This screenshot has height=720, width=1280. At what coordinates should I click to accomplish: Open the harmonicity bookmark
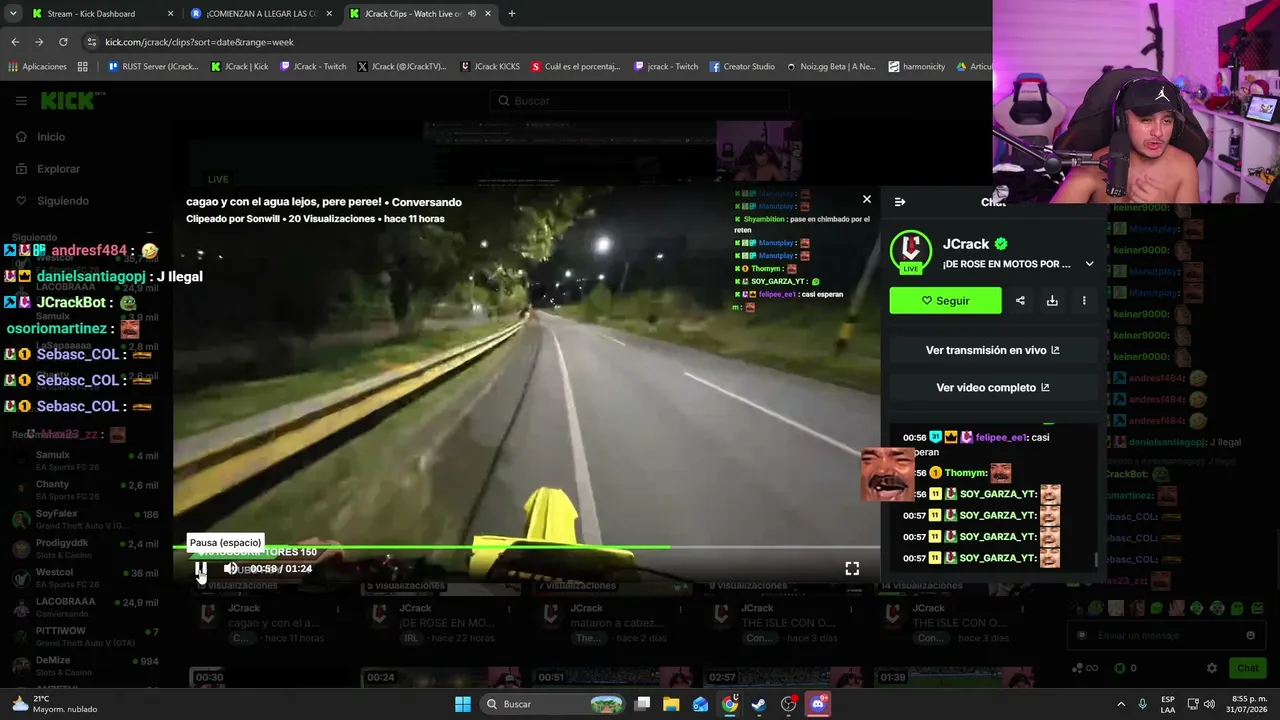917,67
